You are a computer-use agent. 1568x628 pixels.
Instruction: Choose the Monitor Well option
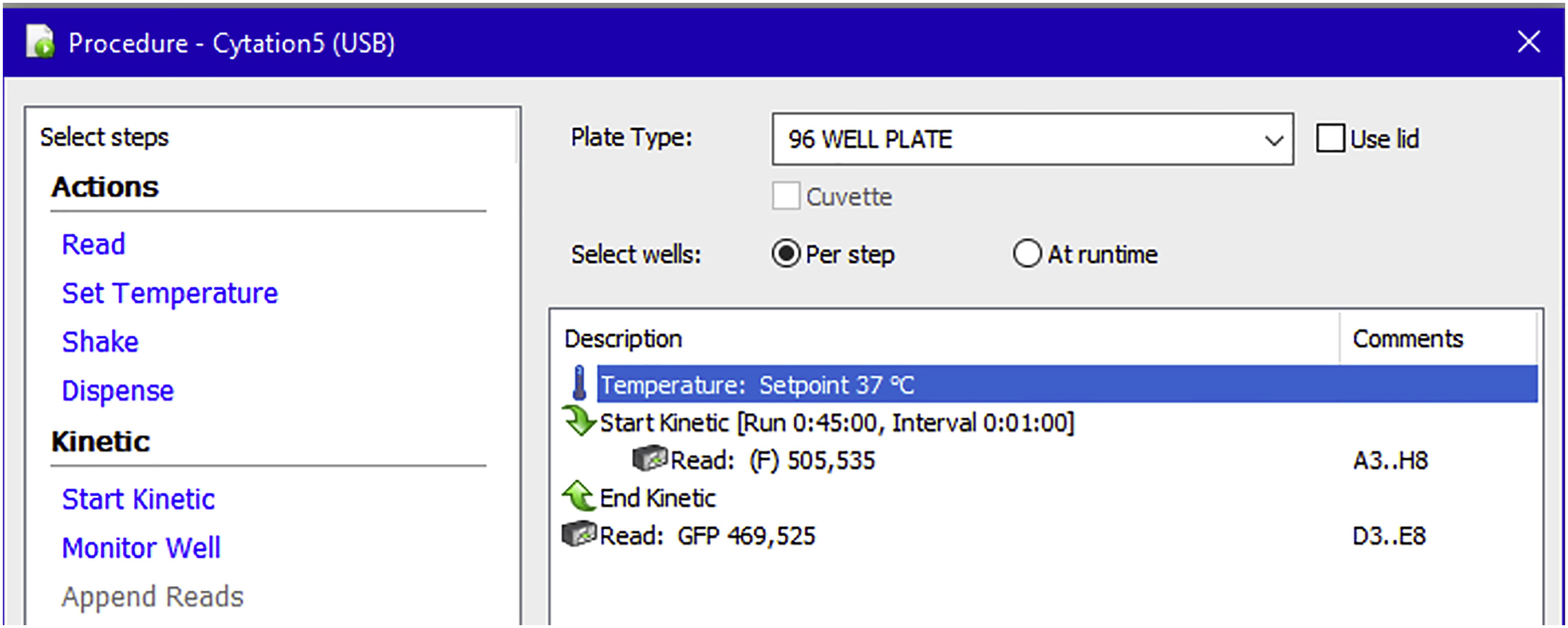[141, 549]
